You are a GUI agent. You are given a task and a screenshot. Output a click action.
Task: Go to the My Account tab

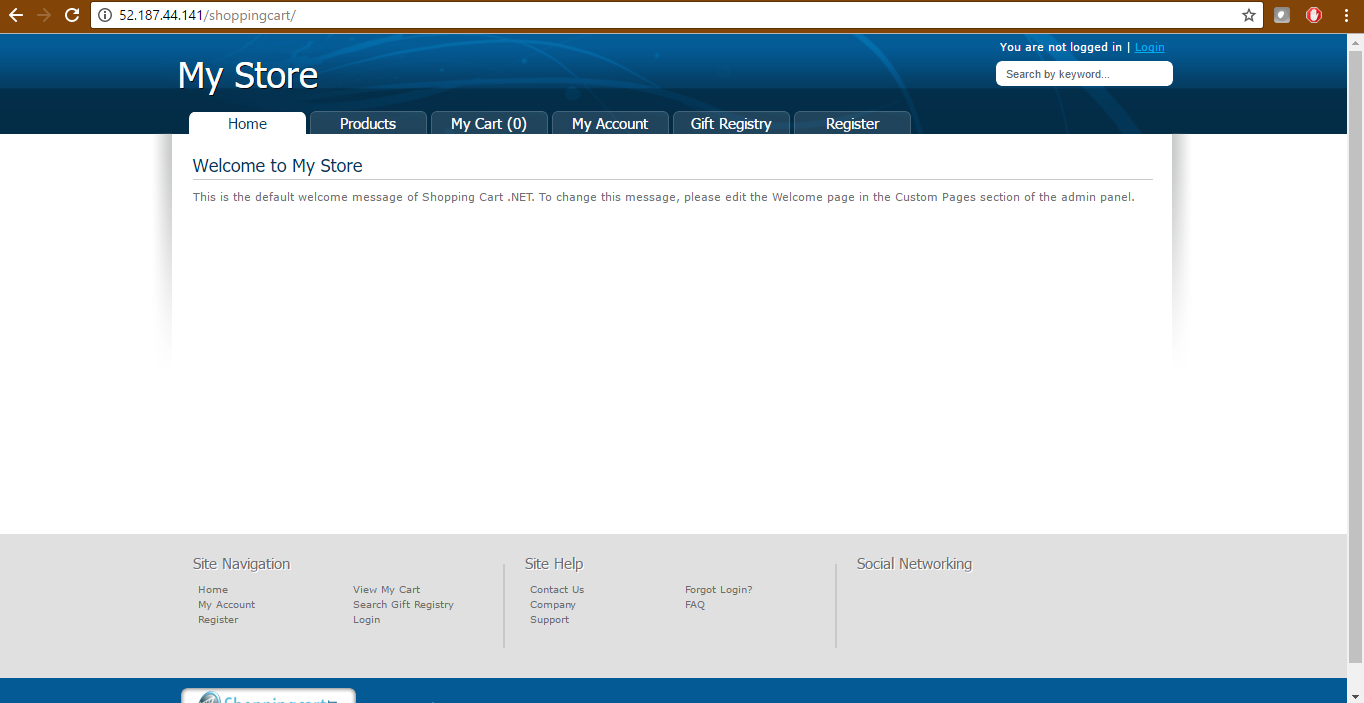point(610,123)
